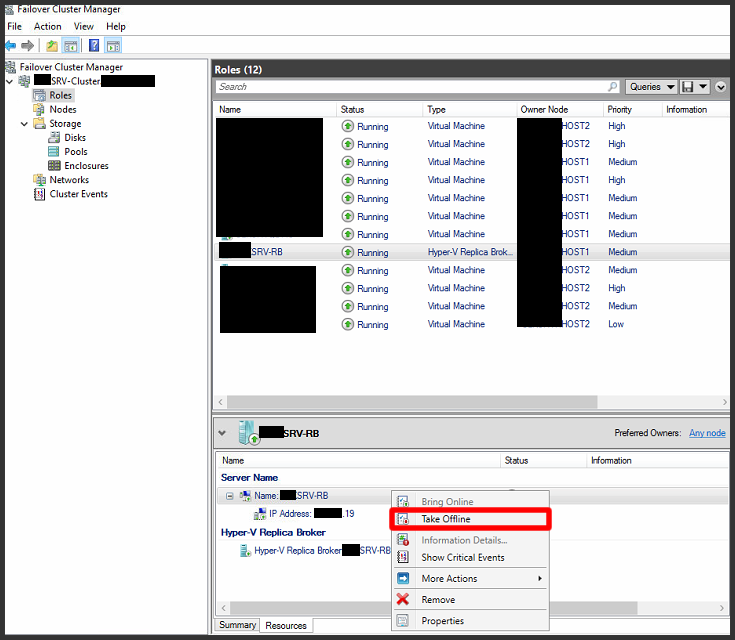This screenshot has width=735, height=640.
Task: Click details pane scroll right arrow
Action: coord(721,608)
